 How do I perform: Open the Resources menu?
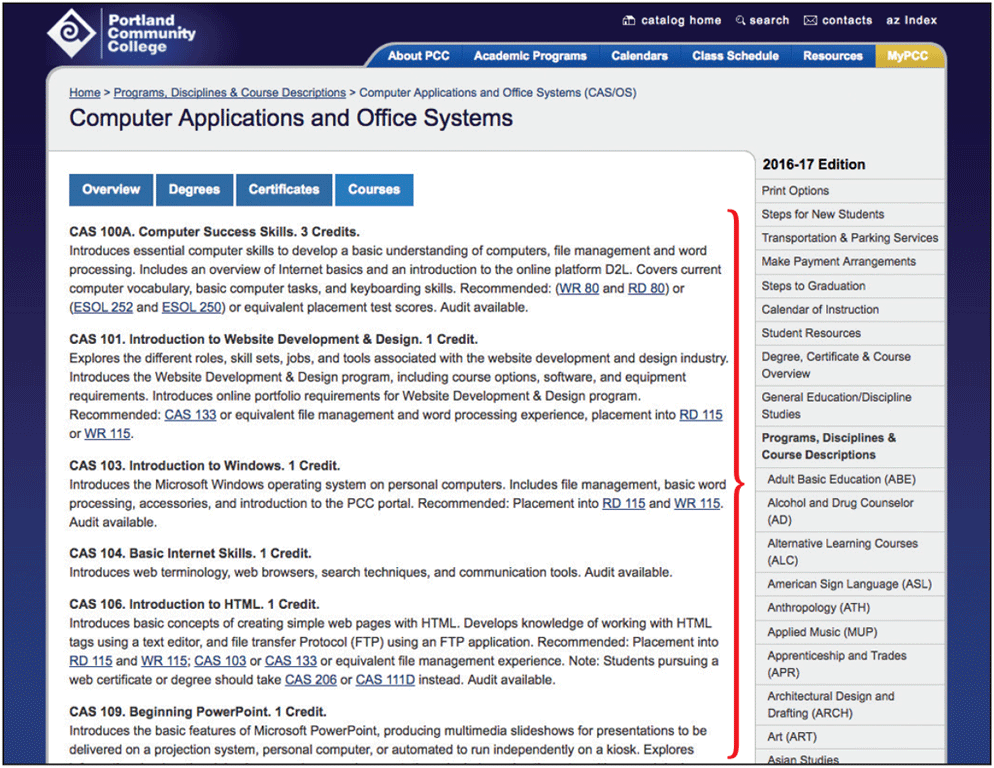point(832,56)
